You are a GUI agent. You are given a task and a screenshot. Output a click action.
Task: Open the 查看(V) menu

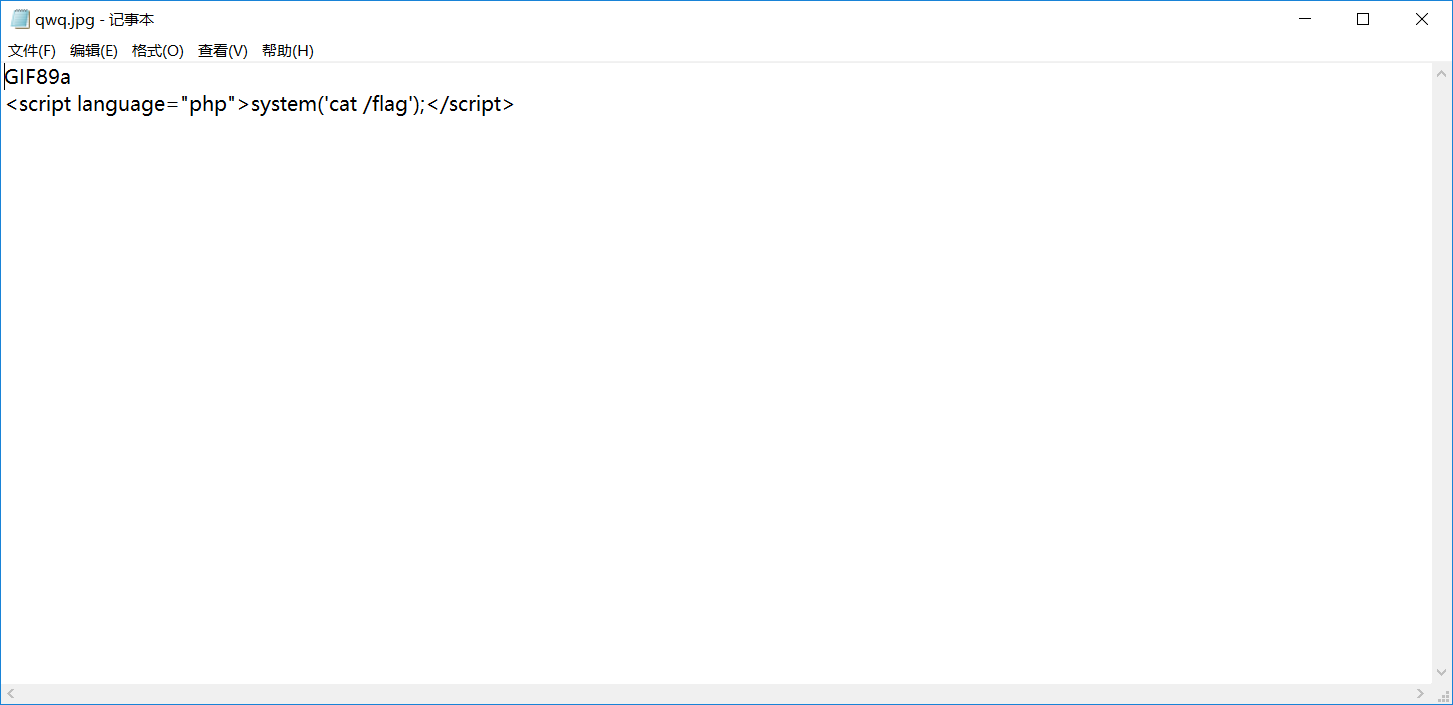[223, 51]
